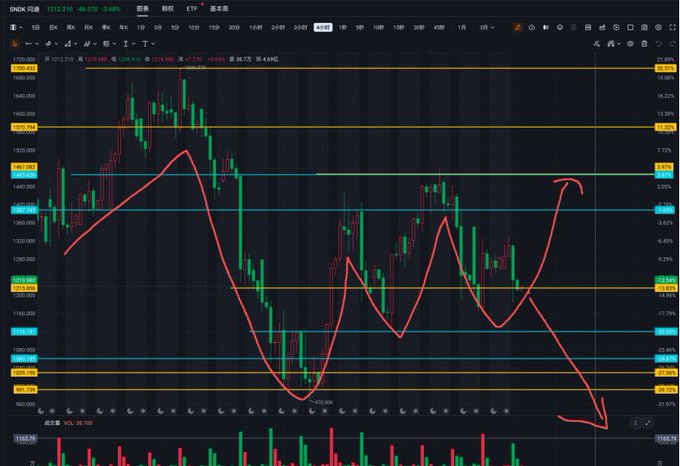Take a chart screenshot with camera icon

tap(644, 27)
